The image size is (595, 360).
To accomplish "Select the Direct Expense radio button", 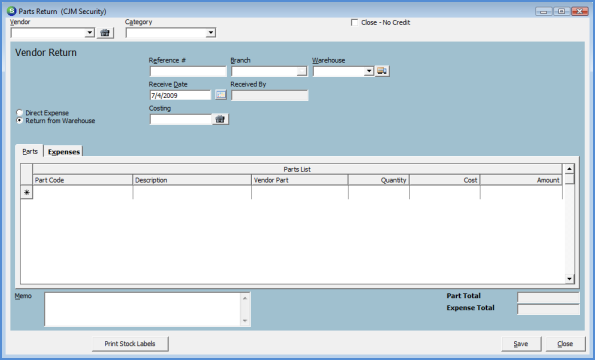I will 19,113.
